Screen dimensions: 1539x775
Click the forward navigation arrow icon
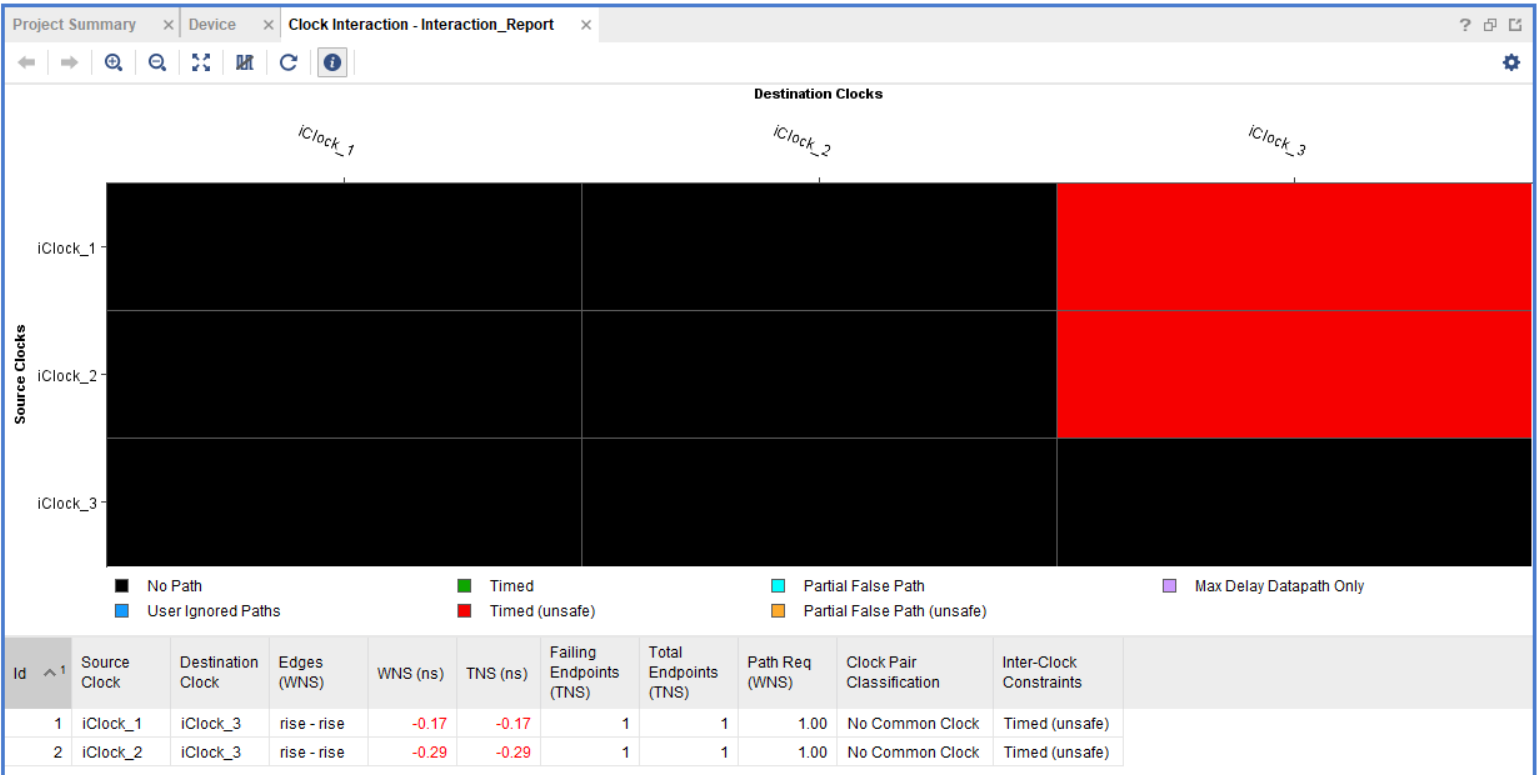pyautogui.click(x=69, y=63)
